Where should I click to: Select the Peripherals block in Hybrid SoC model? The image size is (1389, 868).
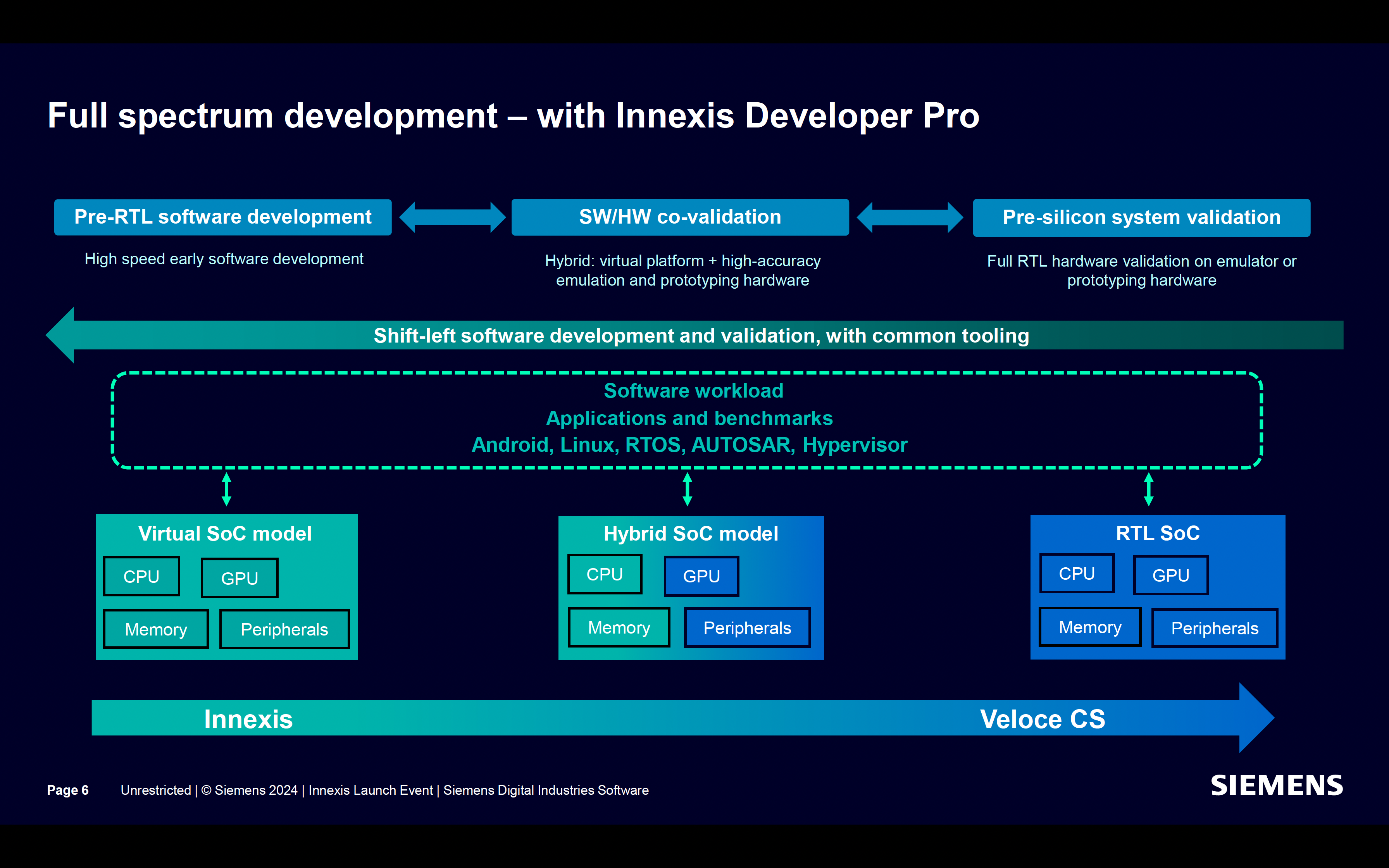pyautogui.click(x=747, y=628)
